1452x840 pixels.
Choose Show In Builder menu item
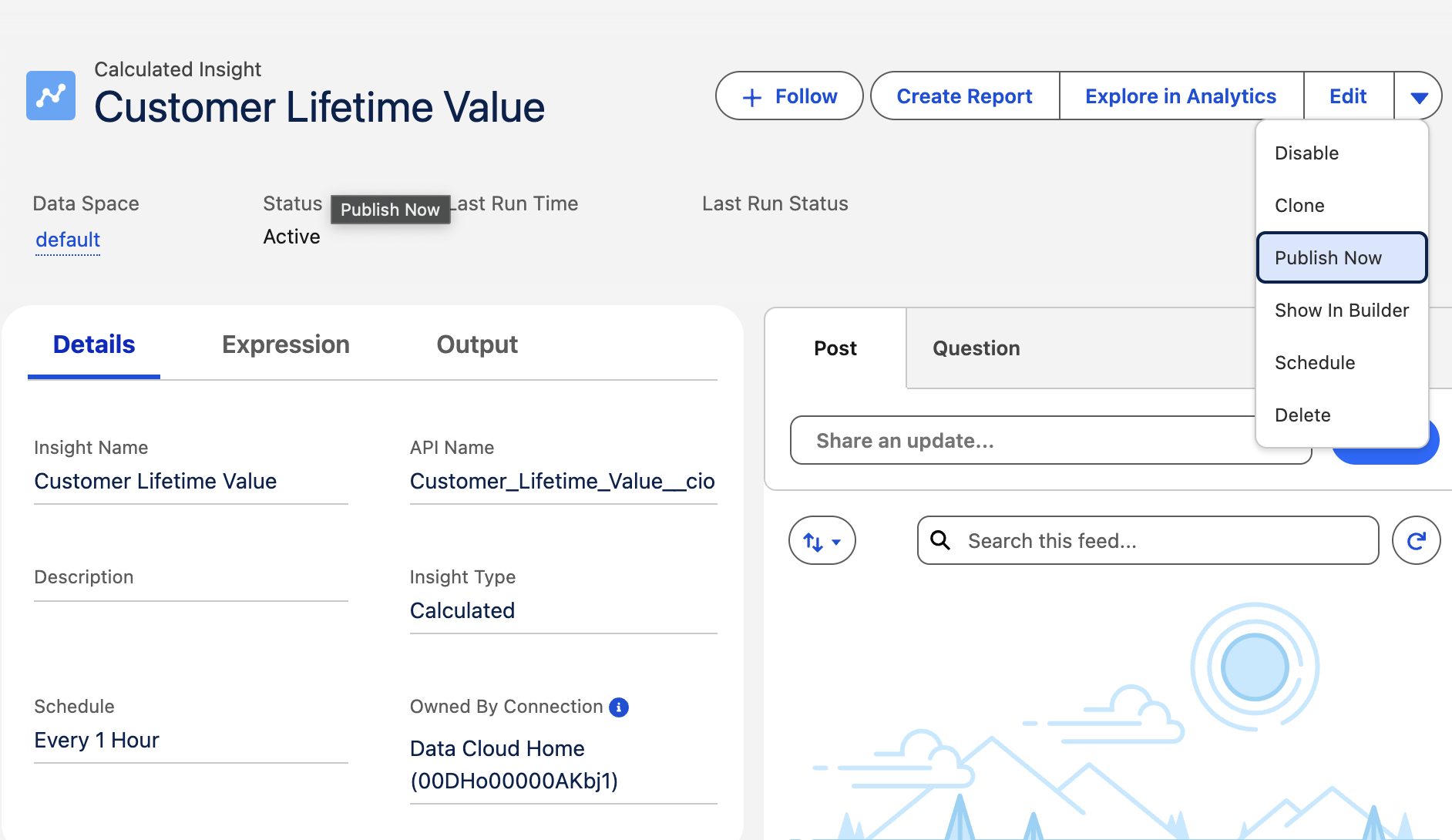[1342, 311]
